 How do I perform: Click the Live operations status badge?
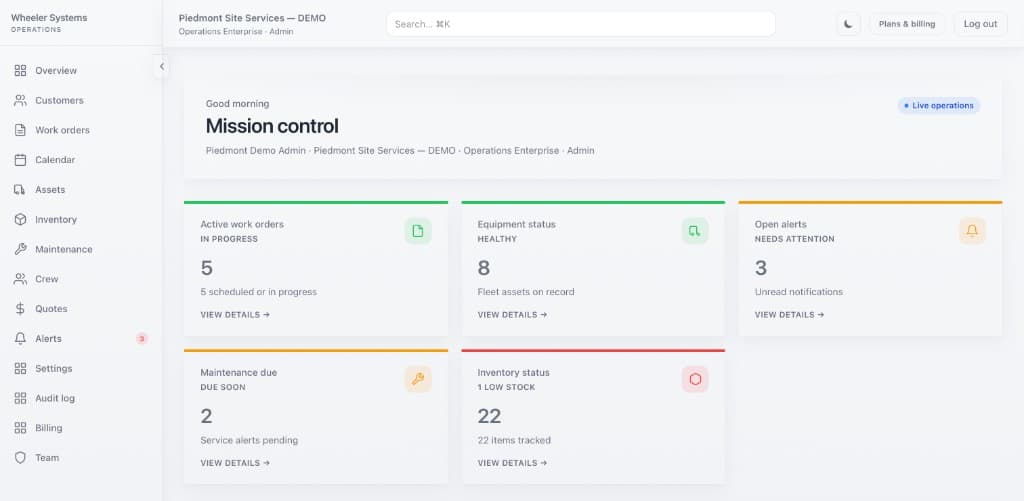(938, 106)
